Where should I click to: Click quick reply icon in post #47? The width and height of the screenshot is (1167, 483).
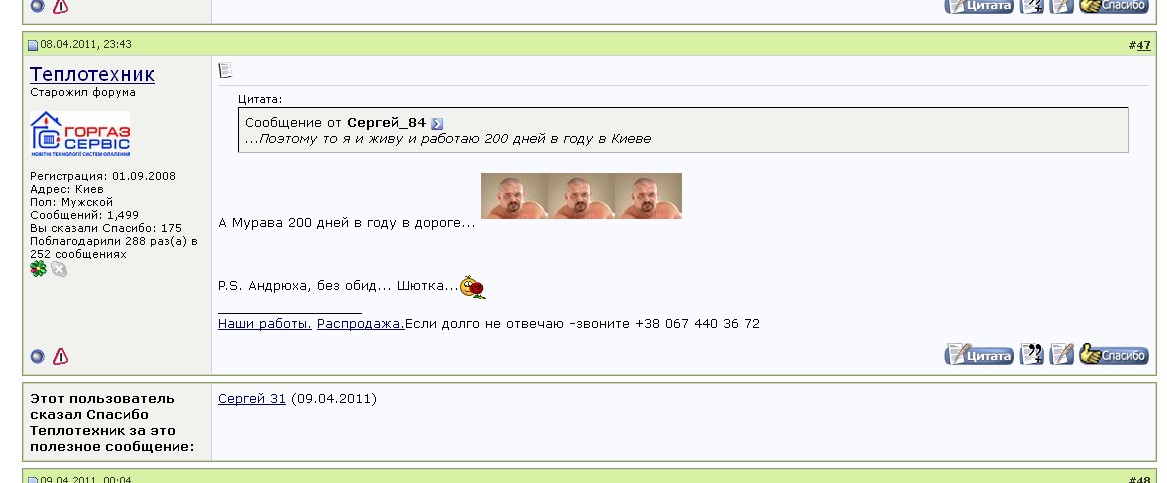click(1061, 354)
